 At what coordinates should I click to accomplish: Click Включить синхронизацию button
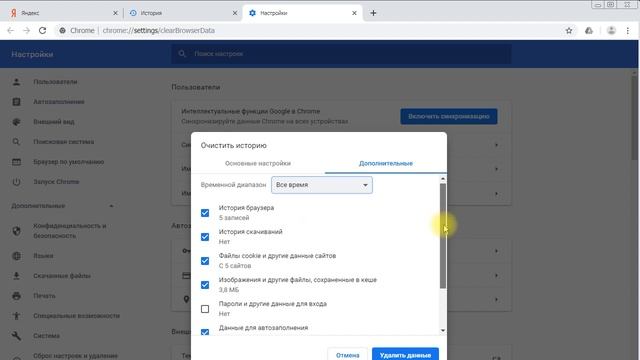pos(449,116)
